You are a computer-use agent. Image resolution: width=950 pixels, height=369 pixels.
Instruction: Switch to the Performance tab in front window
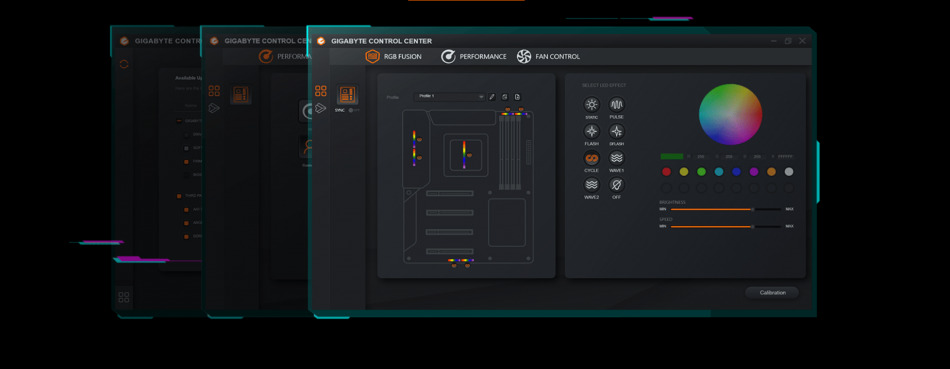pyautogui.click(x=473, y=56)
